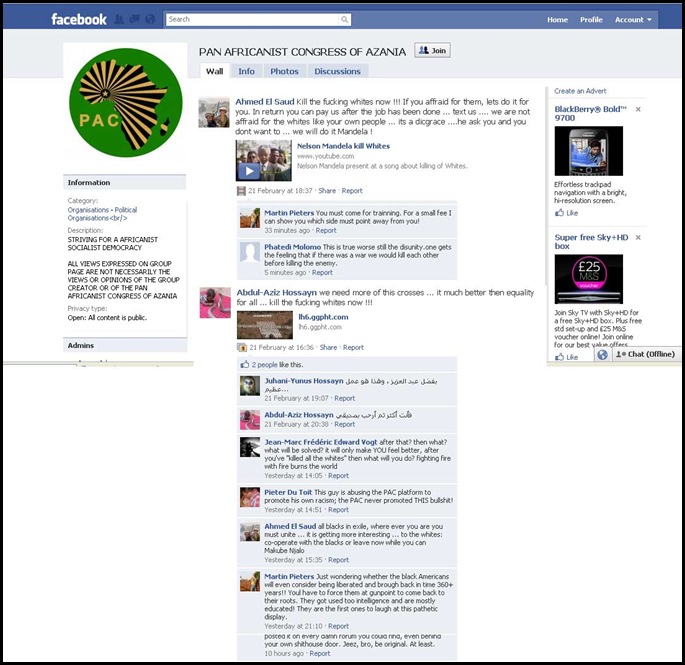Click the search magnifier icon
This screenshot has height=665, width=685.
click(345, 19)
